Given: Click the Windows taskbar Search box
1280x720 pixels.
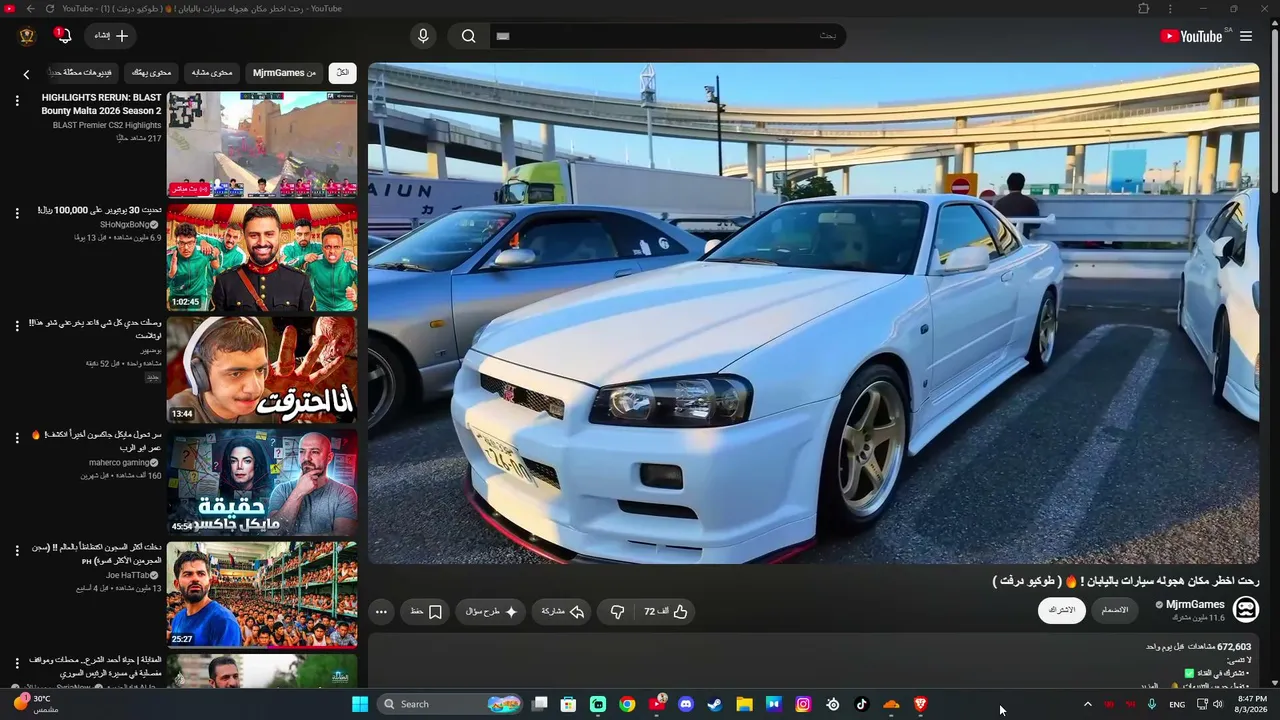Looking at the screenshot, I should pos(452,704).
